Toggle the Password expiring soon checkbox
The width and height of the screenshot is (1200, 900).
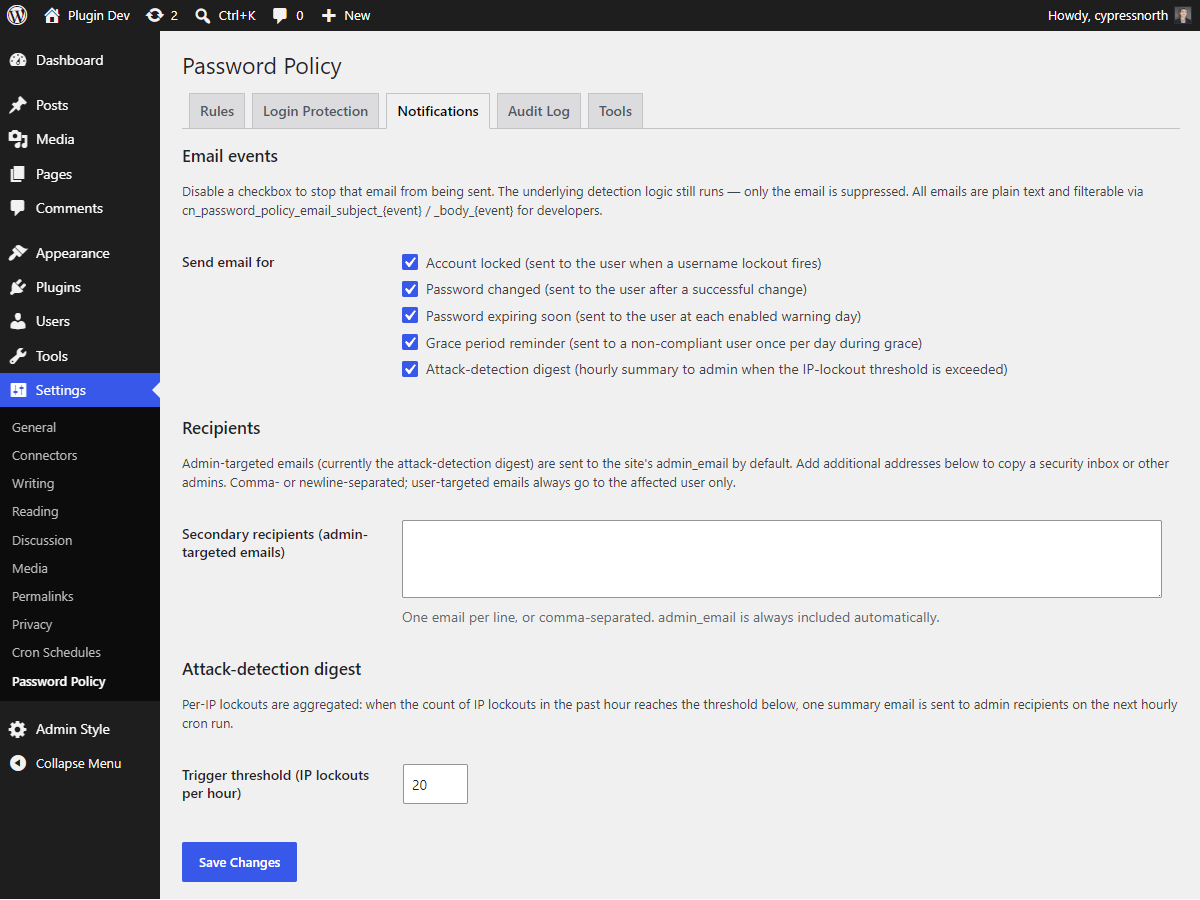410,316
